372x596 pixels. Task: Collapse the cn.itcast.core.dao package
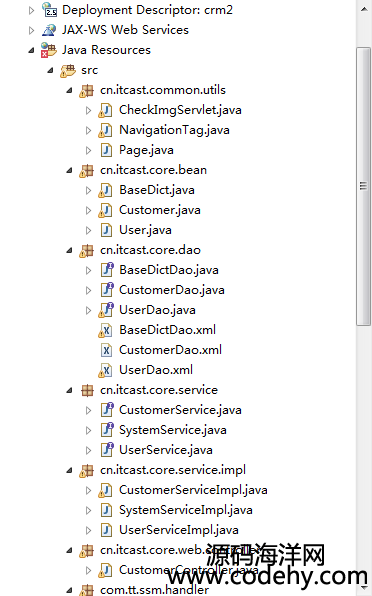click(x=69, y=250)
